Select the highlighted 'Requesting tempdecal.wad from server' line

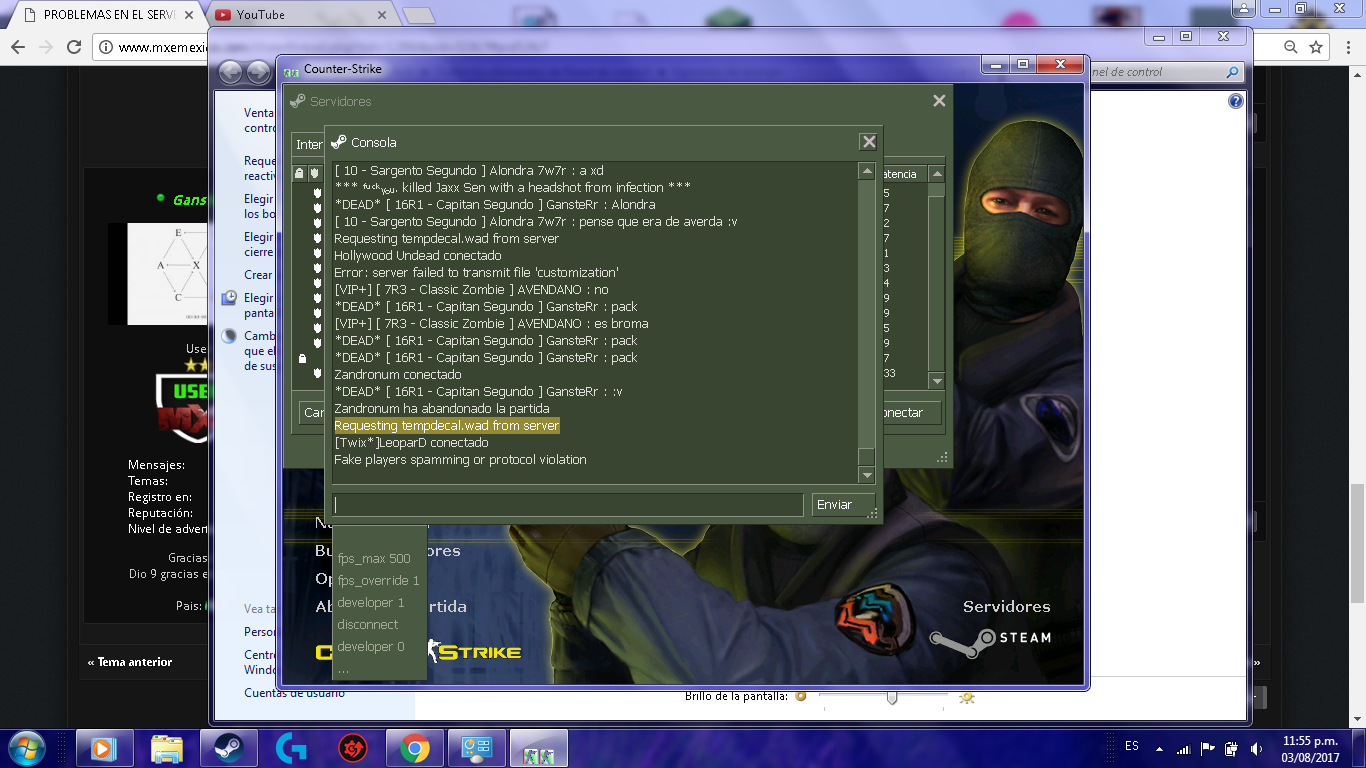pyautogui.click(x=447, y=426)
